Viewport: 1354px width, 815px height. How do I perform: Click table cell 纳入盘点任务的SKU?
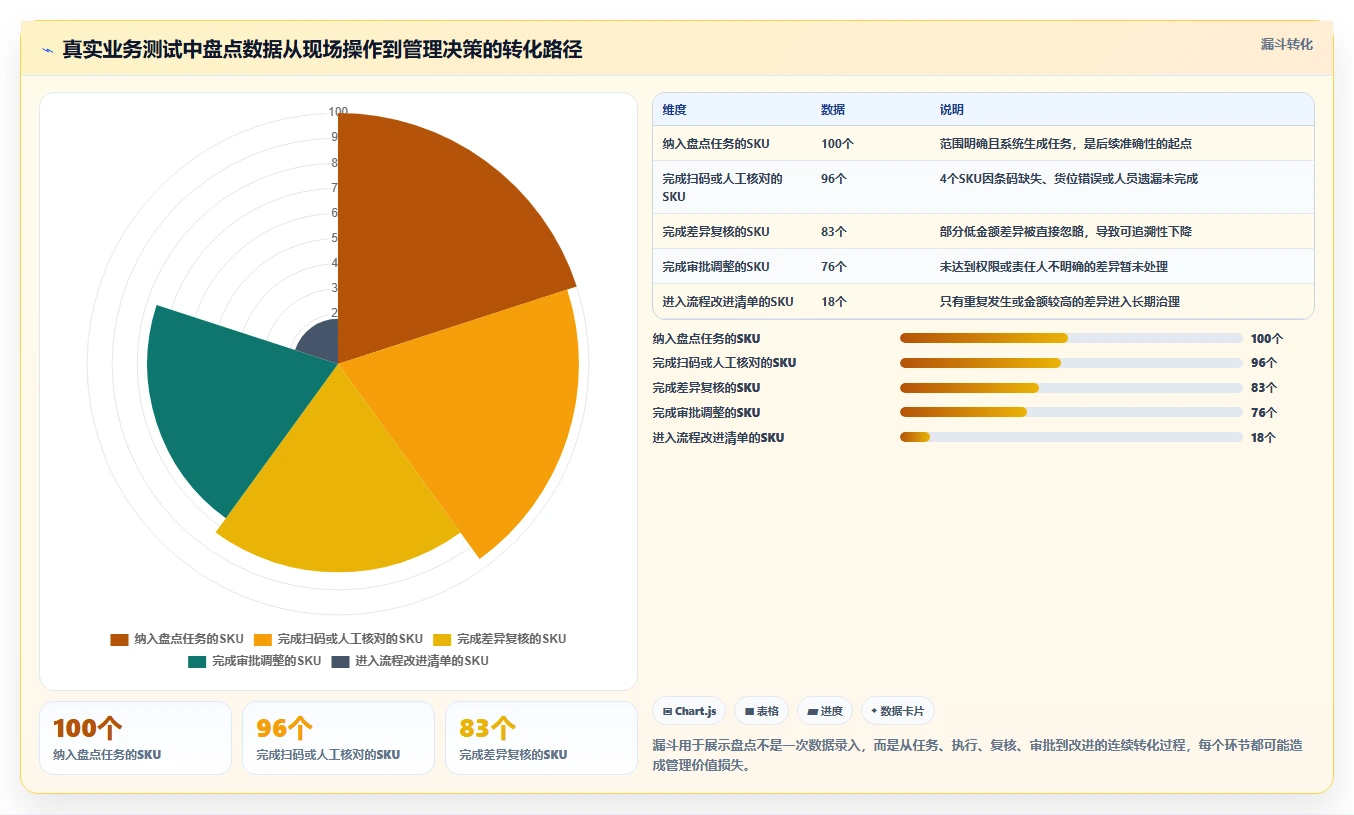pyautogui.click(x=716, y=144)
